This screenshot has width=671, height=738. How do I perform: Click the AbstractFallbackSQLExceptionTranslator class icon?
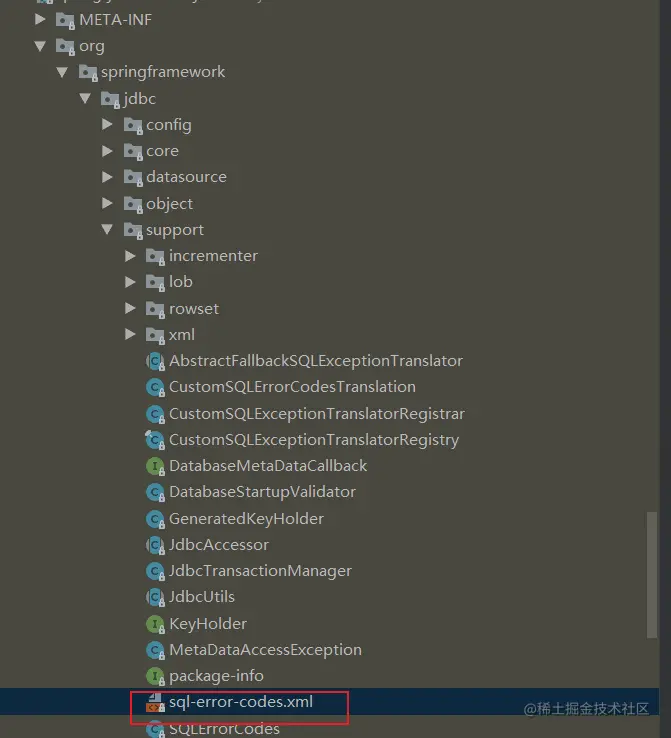tap(155, 361)
